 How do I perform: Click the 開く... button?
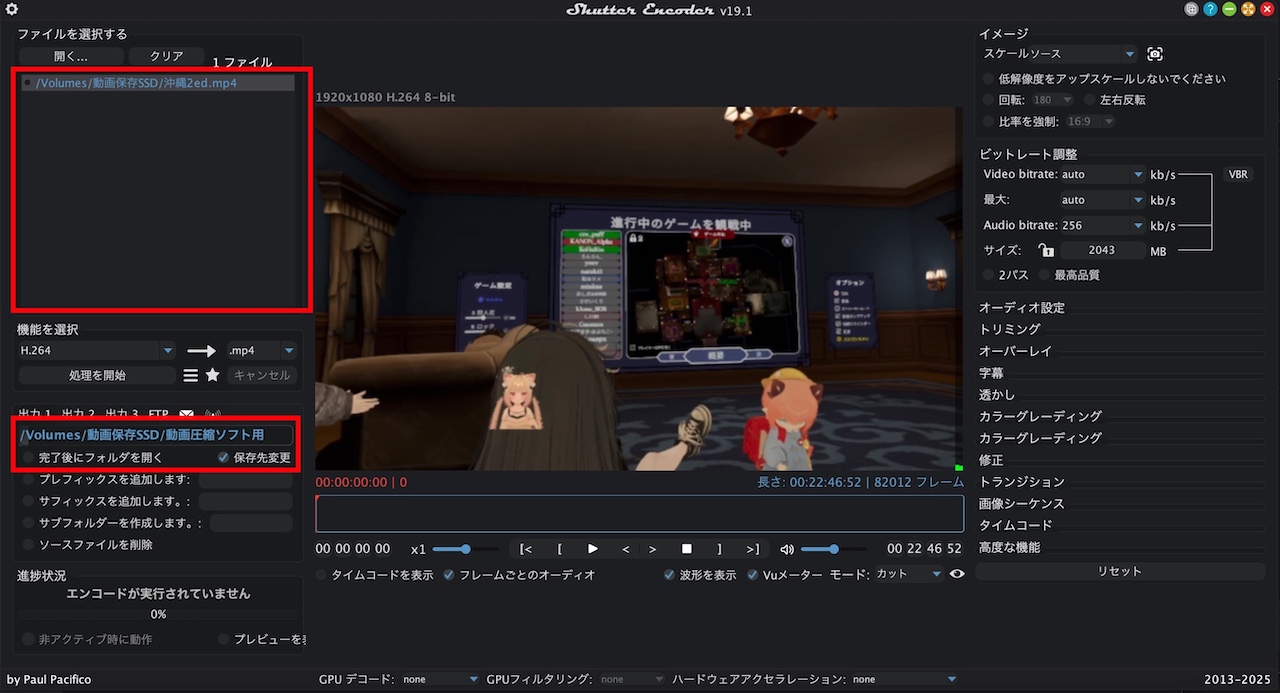click(71, 57)
